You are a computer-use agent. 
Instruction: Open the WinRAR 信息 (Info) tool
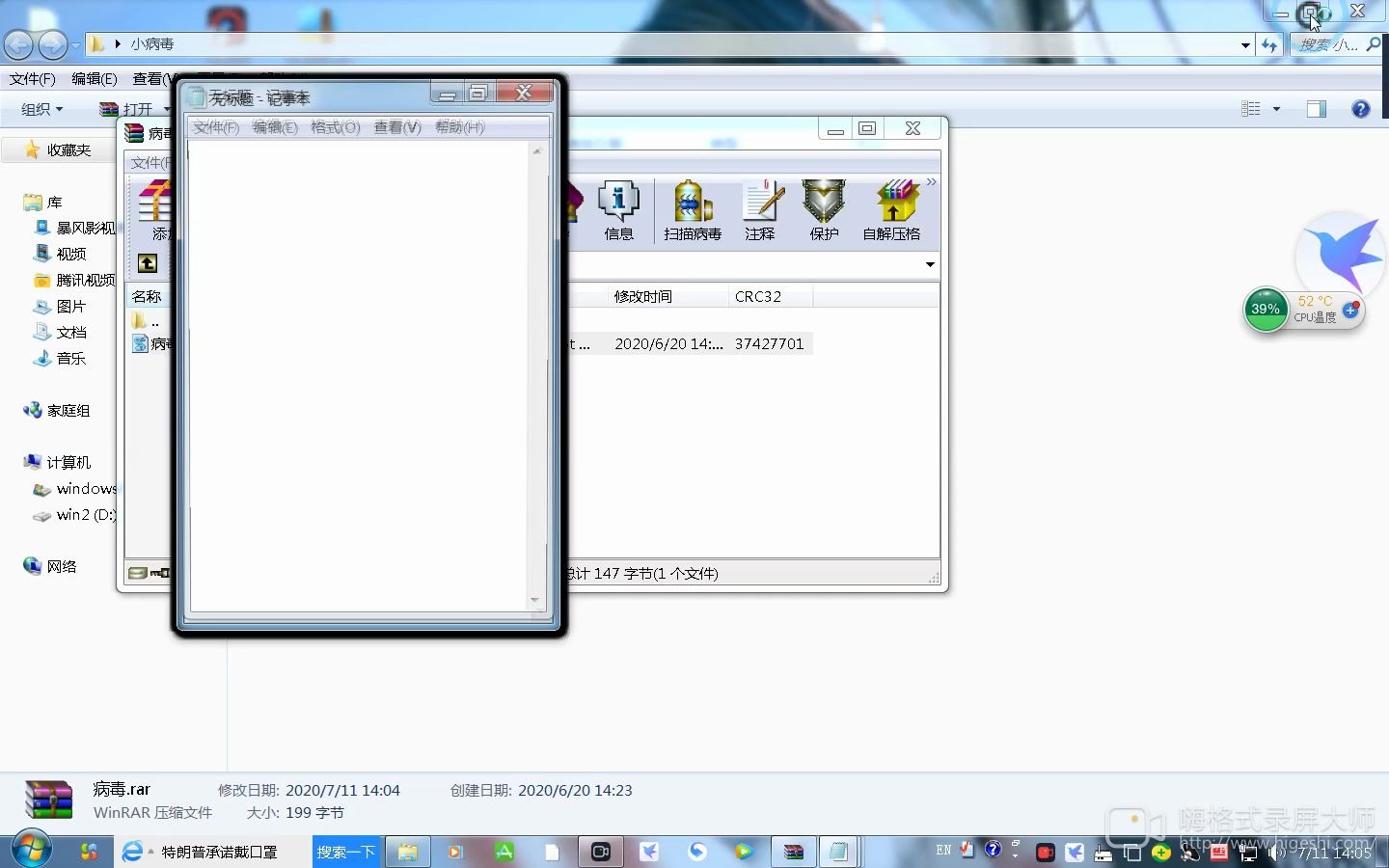tap(618, 210)
